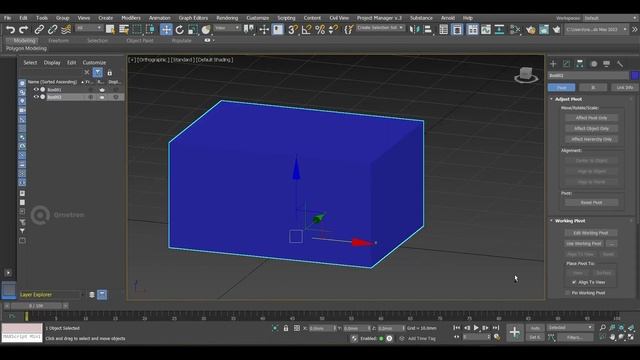The height and width of the screenshot is (360, 640).
Task: Toggle the Scene Explorer lock icon
Action: pos(109,73)
